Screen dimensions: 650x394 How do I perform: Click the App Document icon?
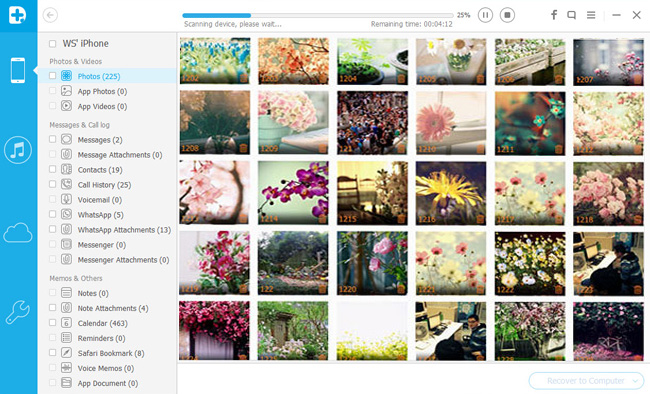tap(66, 382)
